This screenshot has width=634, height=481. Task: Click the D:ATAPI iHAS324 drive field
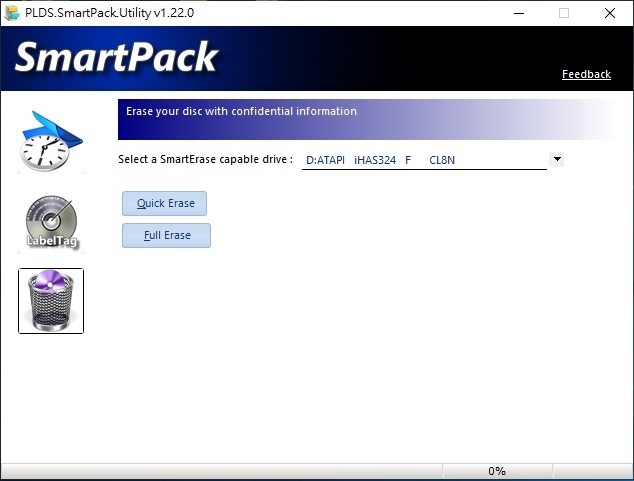pos(424,160)
